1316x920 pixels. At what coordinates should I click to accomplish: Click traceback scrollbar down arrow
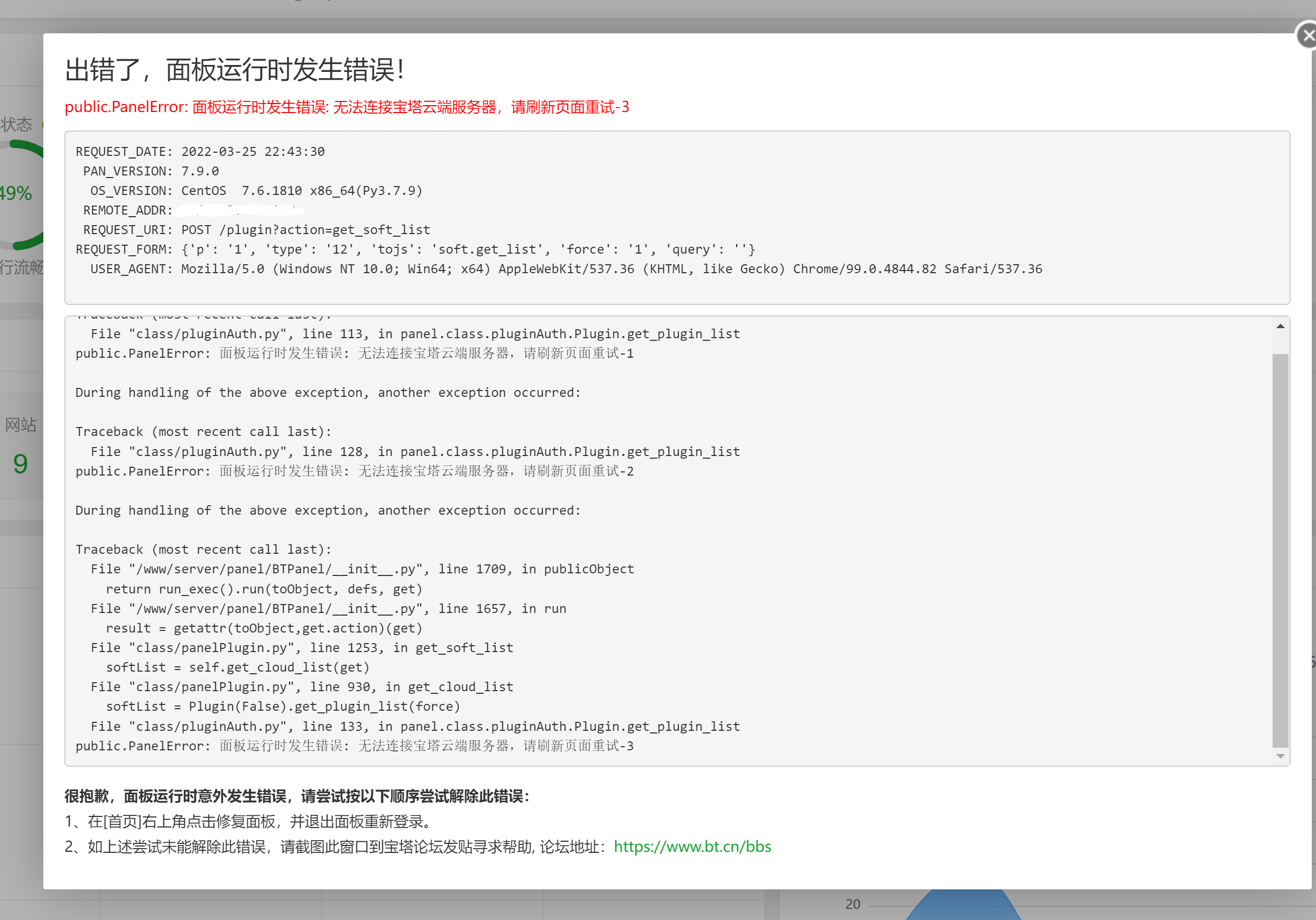1280,757
